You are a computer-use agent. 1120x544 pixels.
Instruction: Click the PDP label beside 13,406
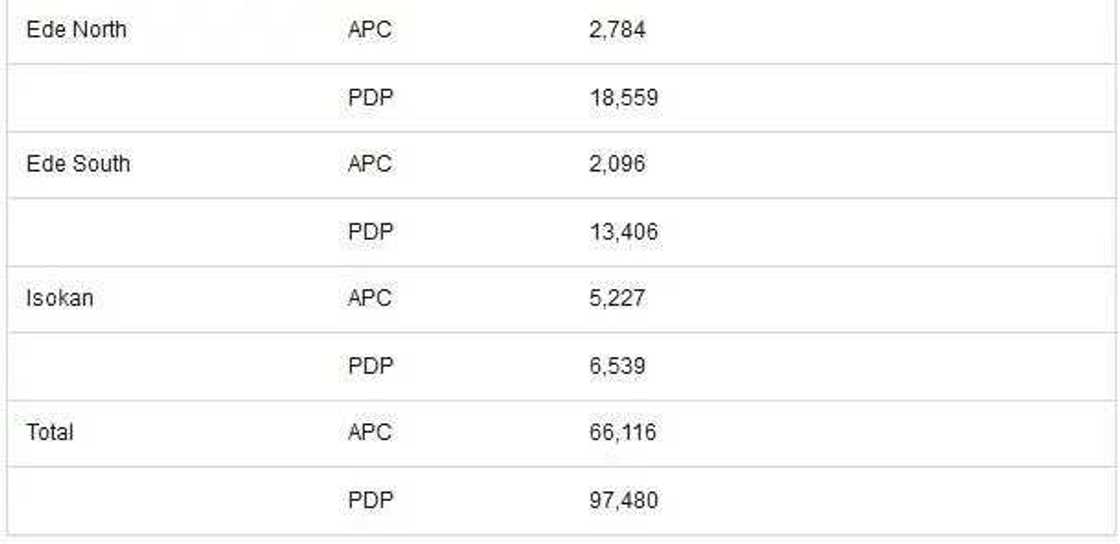(371, 232)
